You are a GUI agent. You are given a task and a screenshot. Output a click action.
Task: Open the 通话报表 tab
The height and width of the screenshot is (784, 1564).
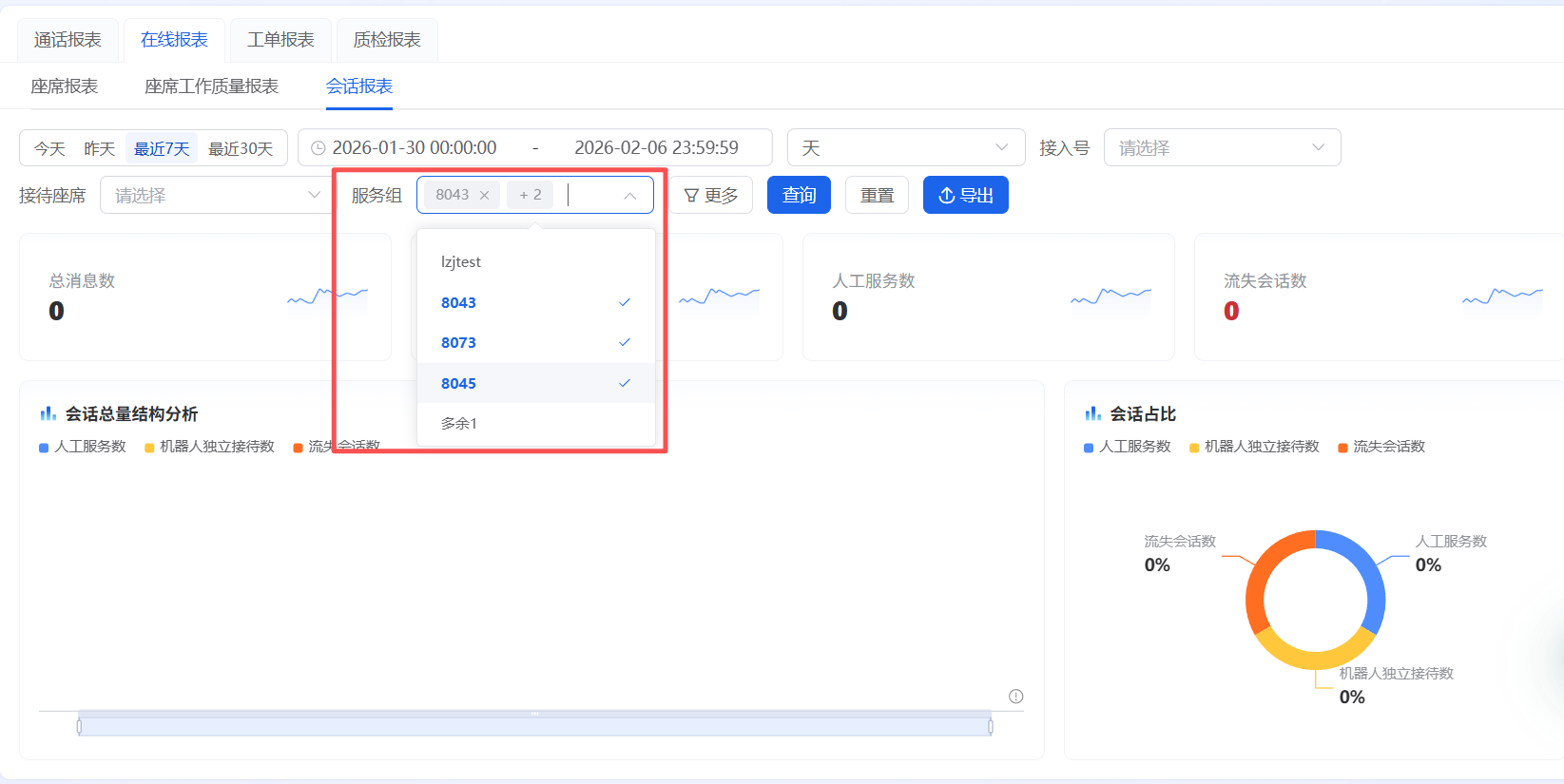pos(68,40)
